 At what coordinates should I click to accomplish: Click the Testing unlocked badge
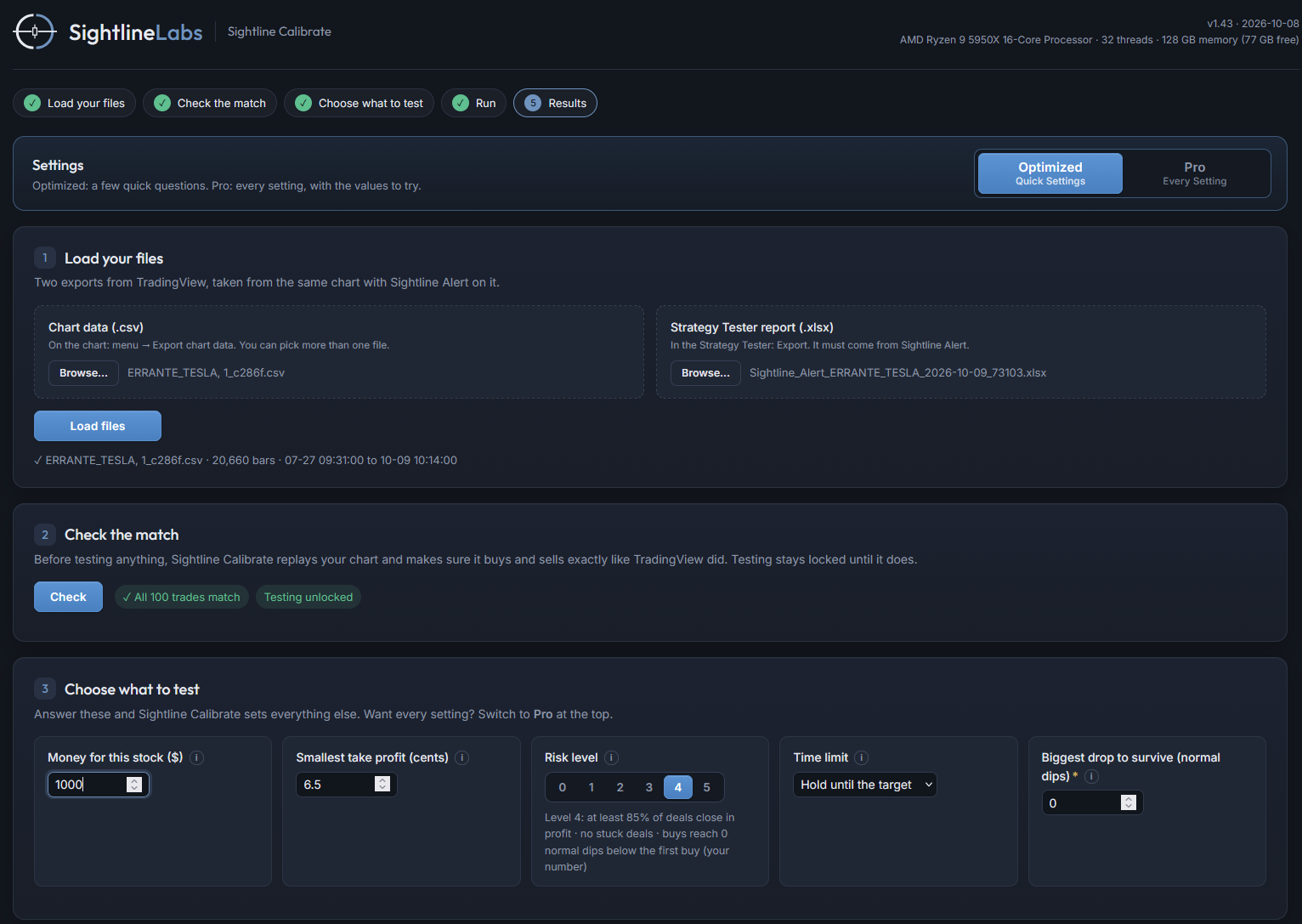click(x=309, y=597)
